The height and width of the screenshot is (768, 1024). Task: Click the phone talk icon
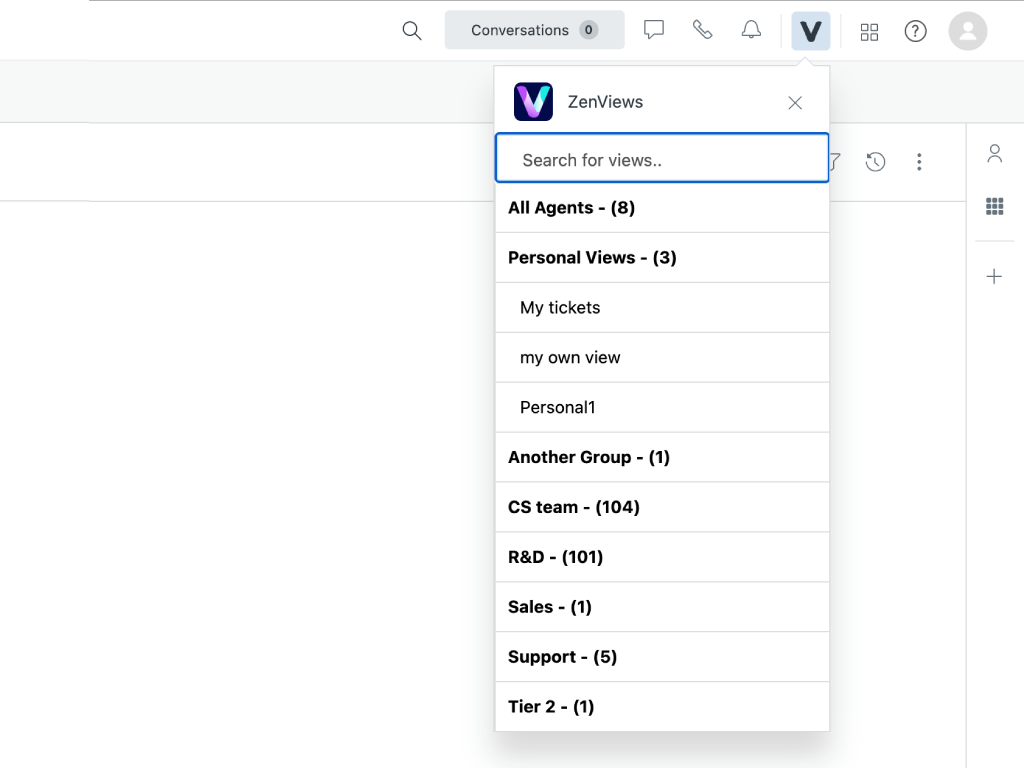click(x=703, y=30)
